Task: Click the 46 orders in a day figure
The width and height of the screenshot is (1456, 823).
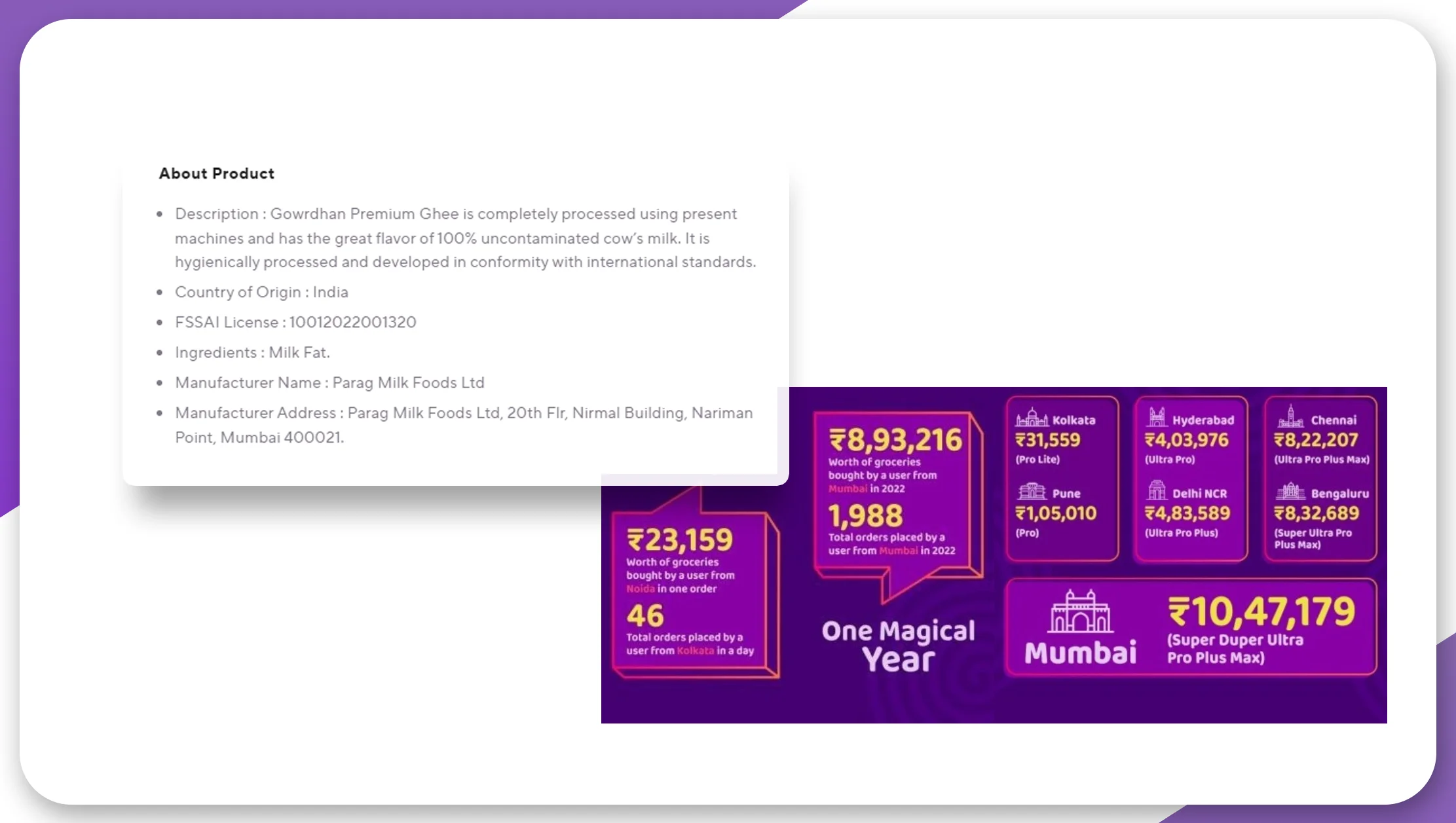Action: pyautogui.click(x=645, y=615)
